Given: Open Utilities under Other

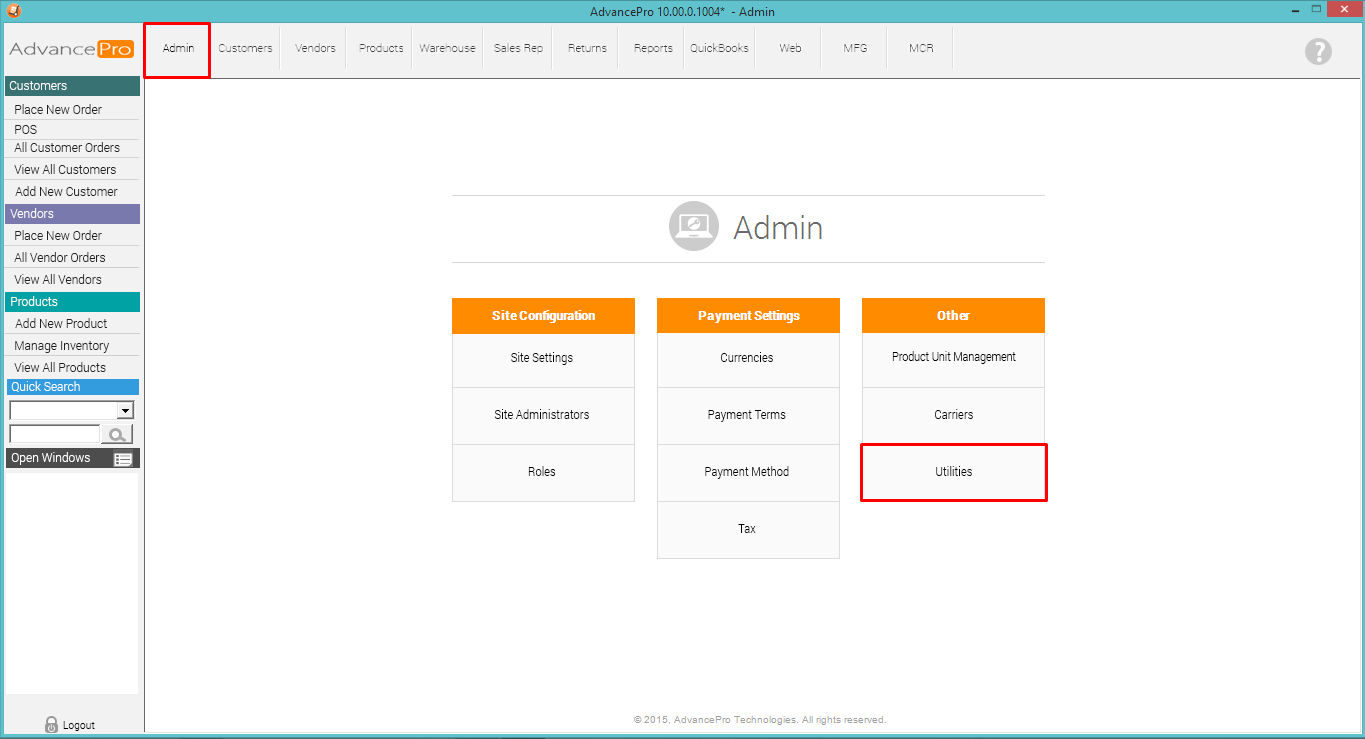Looking at the screenshot, I should (953, 472).
